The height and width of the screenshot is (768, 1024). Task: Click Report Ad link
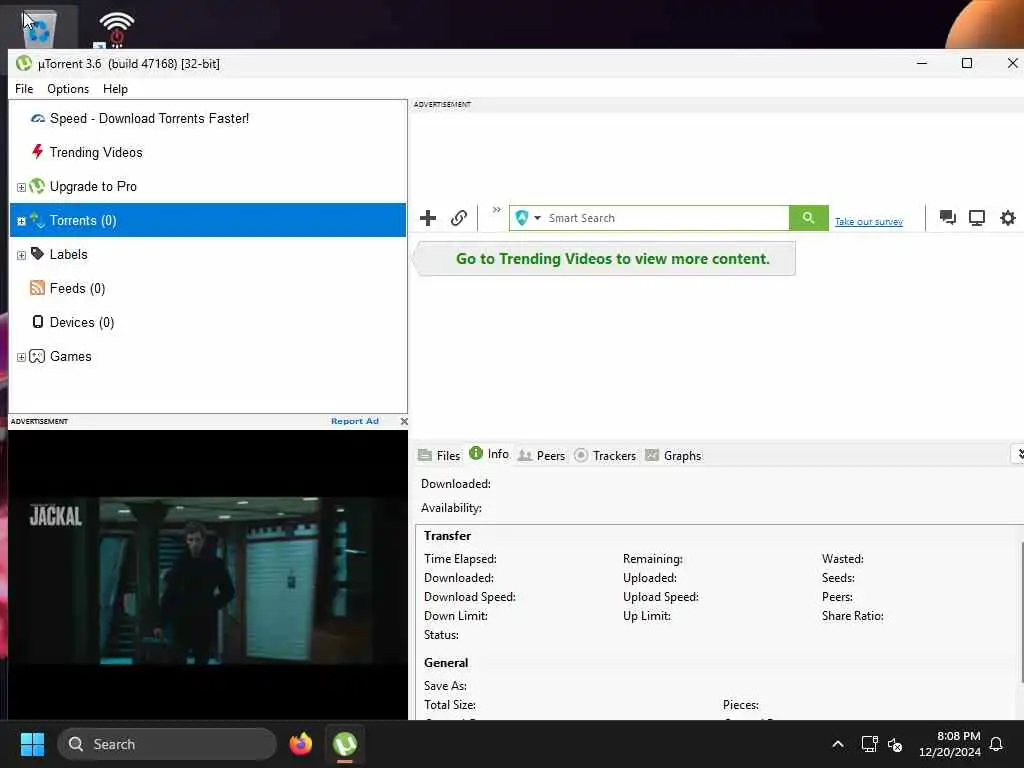(355, 421)
